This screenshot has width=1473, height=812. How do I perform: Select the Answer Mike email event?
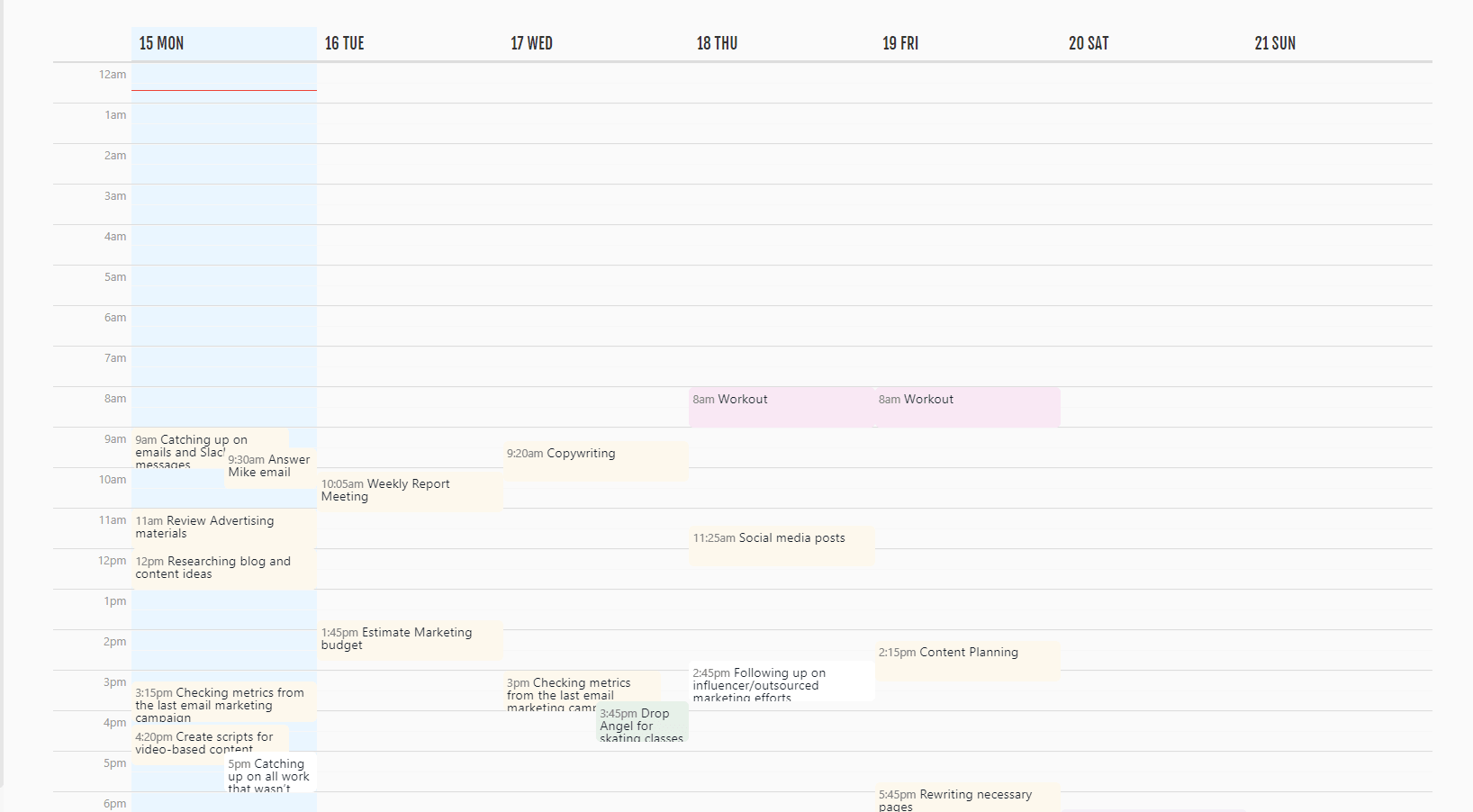pos(269,466)
